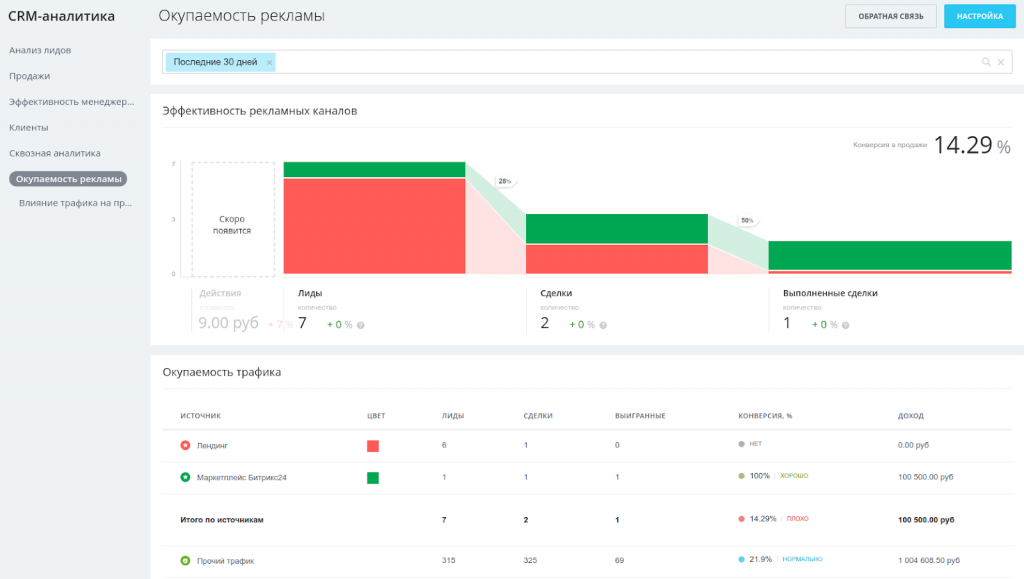The height and width of the screenshot is (579, 1024).
Task: Click the Маркетплейс Битрикс24 source icon
Action: point(185,478)
